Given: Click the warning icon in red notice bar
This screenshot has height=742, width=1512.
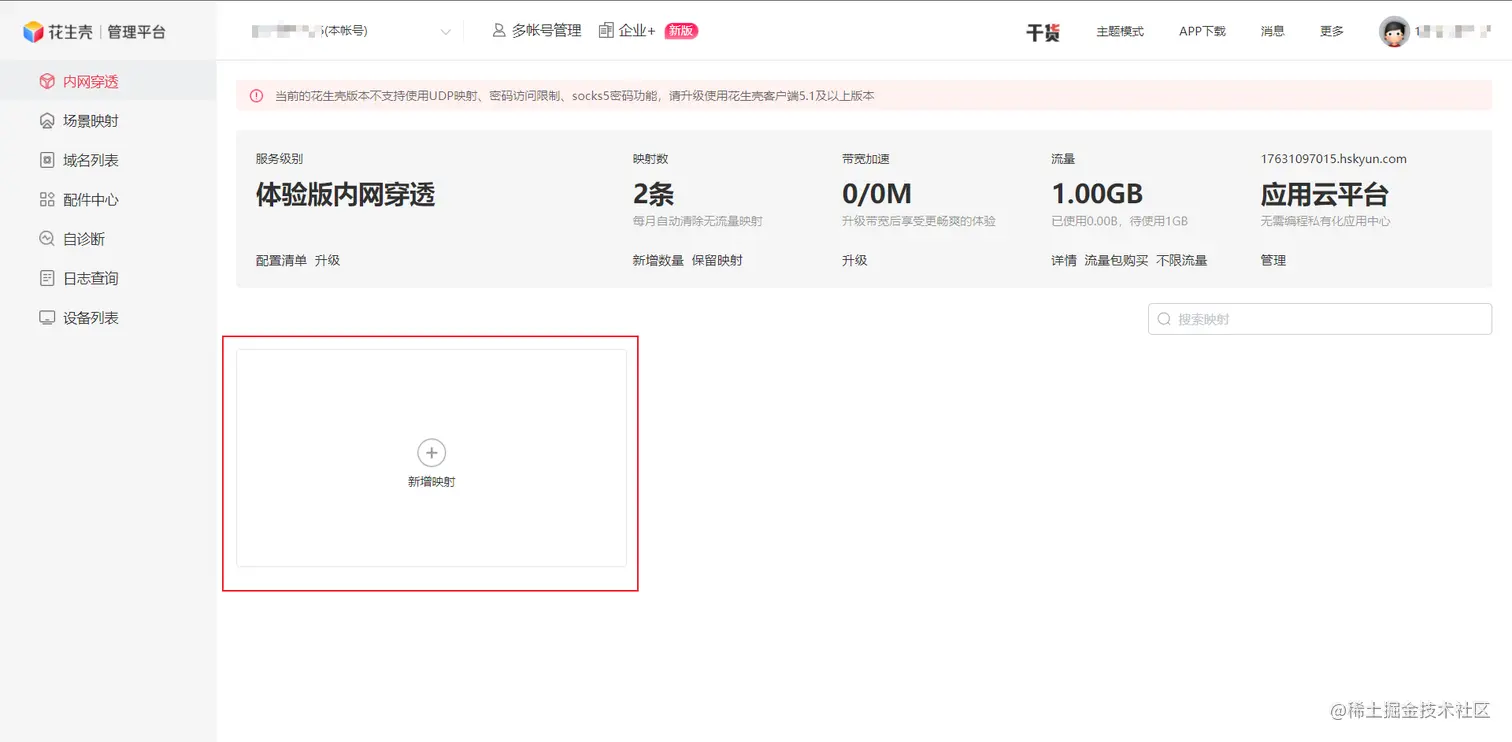Looking at the screenshot, I should [257, 96].
